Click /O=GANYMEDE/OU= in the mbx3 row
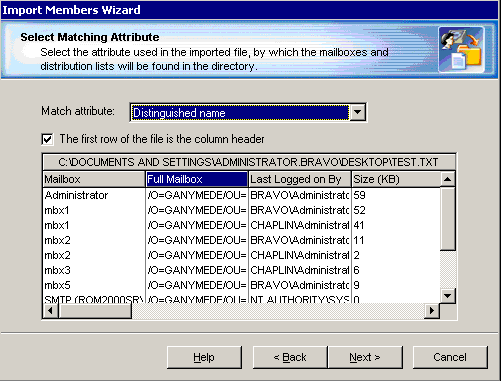Viewport: 501px width, 381px height. (197, 270)
